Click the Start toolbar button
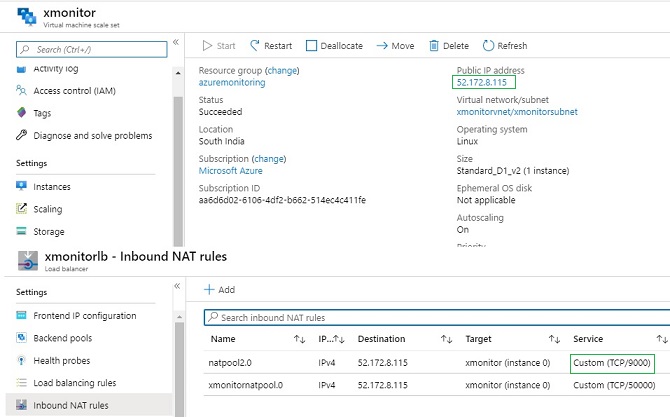Viewport: 670px width, 417px height. pyautogui.click(x=219, y=46)
